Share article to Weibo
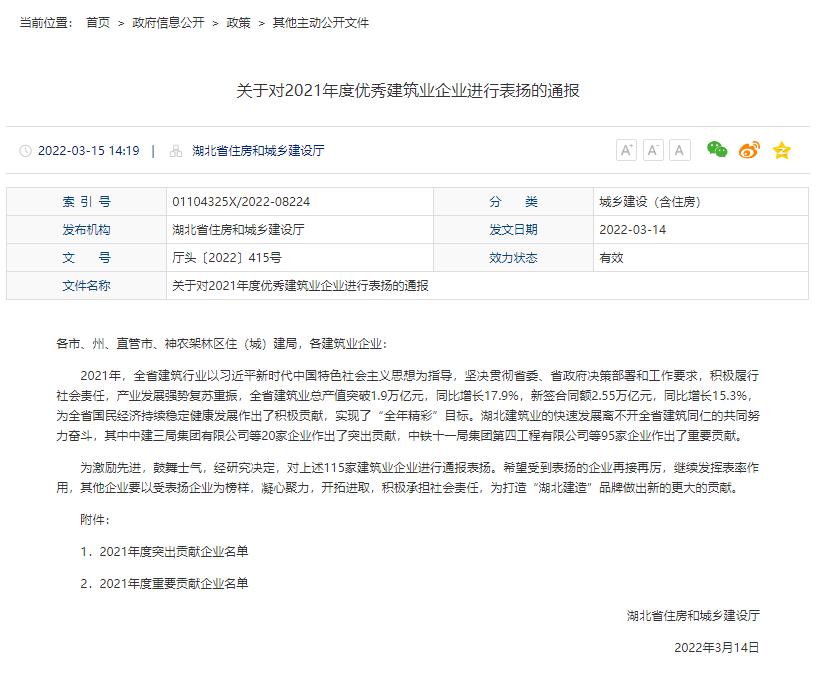 pos(749,150)
